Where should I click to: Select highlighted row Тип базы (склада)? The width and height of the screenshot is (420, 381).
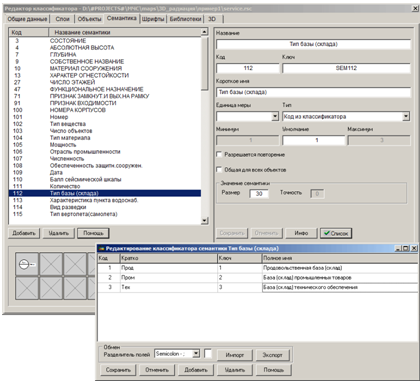tap(105, 193)
